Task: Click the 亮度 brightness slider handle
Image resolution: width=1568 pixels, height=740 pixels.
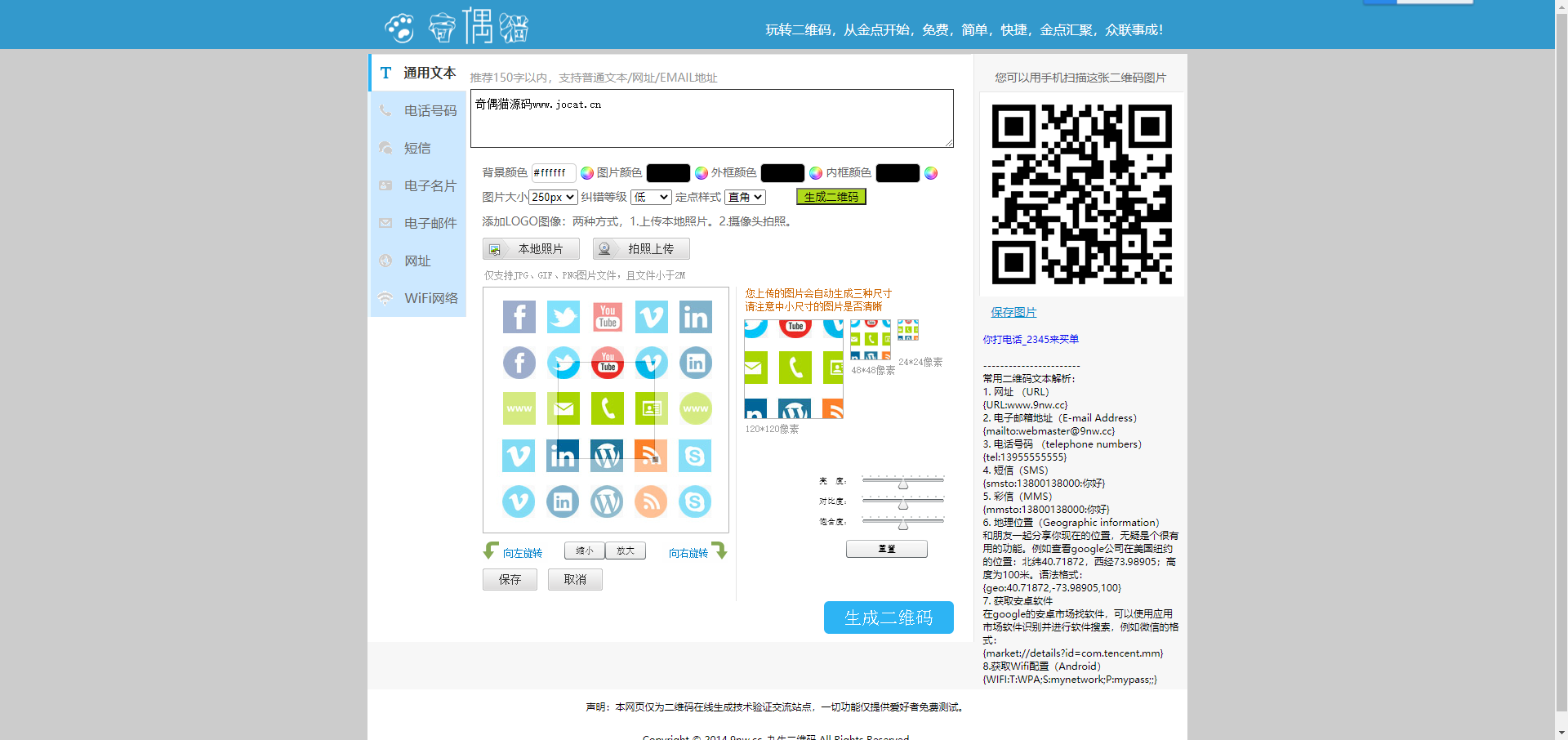Action: tap(903, 484)
